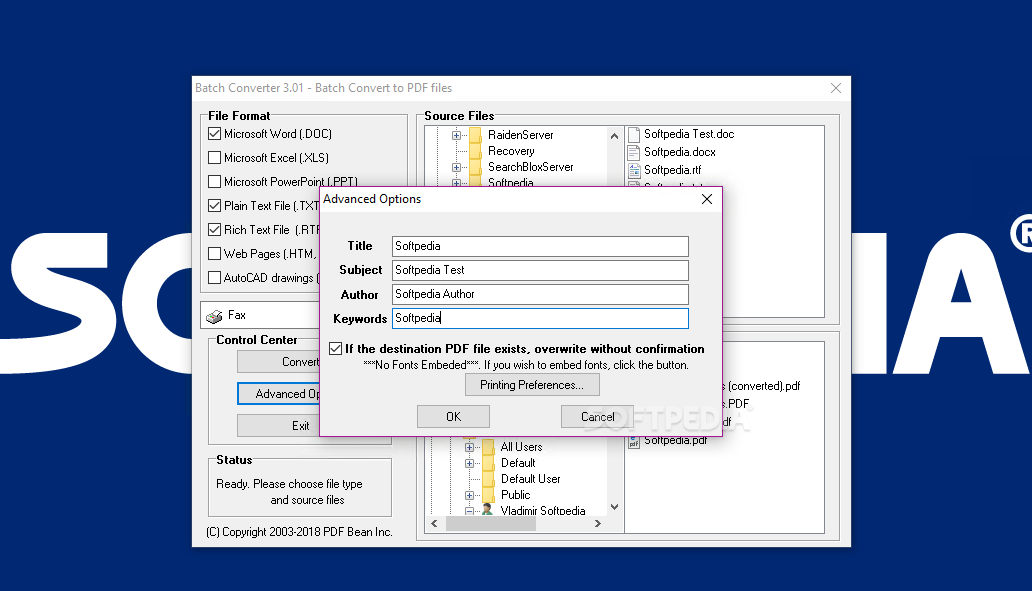
Task: Click the Vladimir Softpedia user icon
Action: point(487,510)
